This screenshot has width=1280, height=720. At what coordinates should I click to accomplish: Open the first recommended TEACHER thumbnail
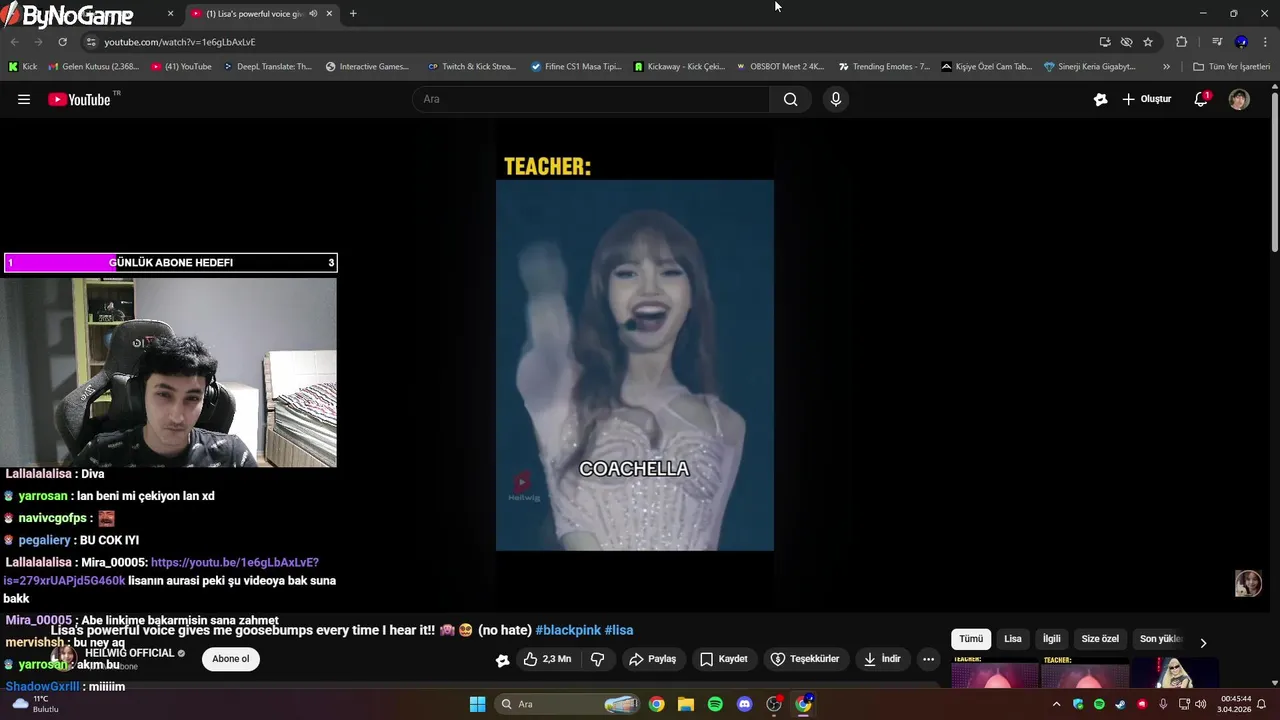pyautogui.click(x=995, y=672)
